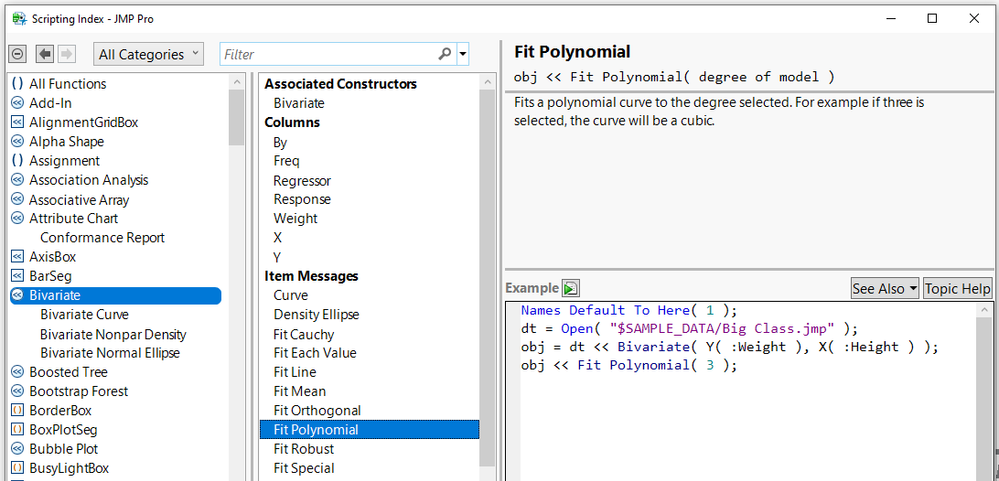Click the forward navigation arrow

click(x=65, y=54)
